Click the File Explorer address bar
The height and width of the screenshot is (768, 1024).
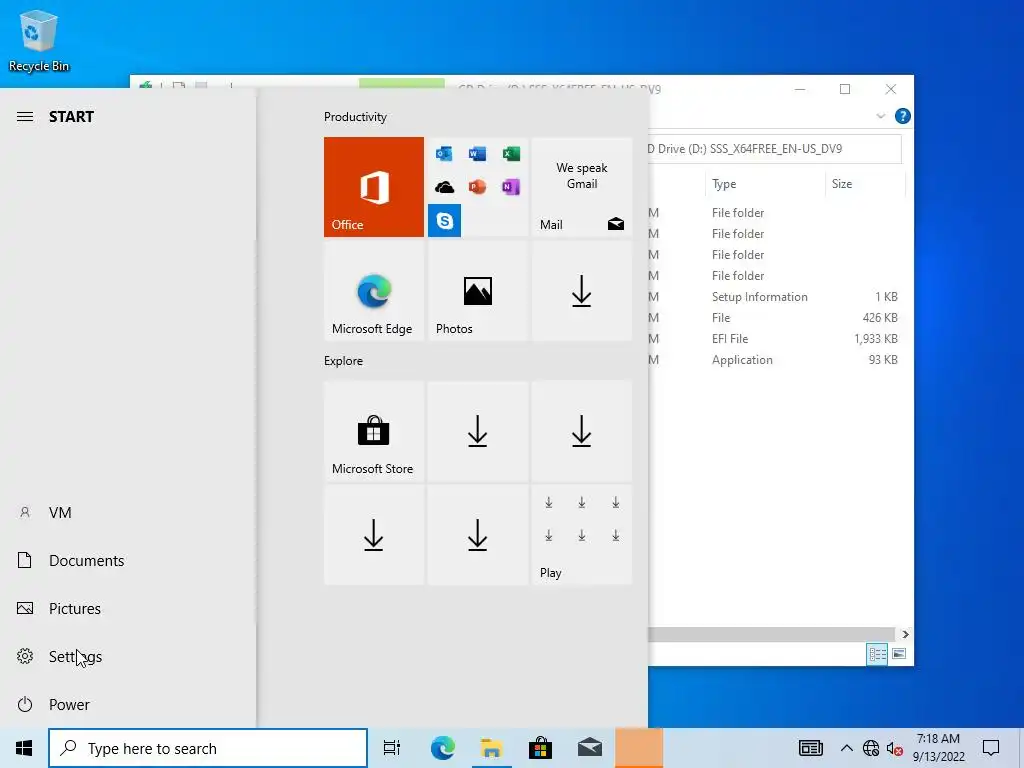click(x=775, y=149)
